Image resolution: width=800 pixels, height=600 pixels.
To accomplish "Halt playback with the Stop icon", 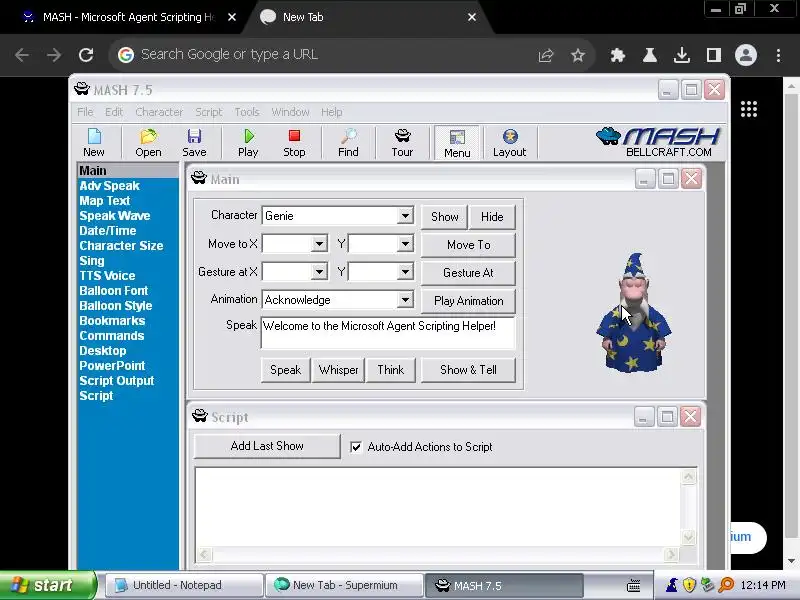I will (294, 143).
